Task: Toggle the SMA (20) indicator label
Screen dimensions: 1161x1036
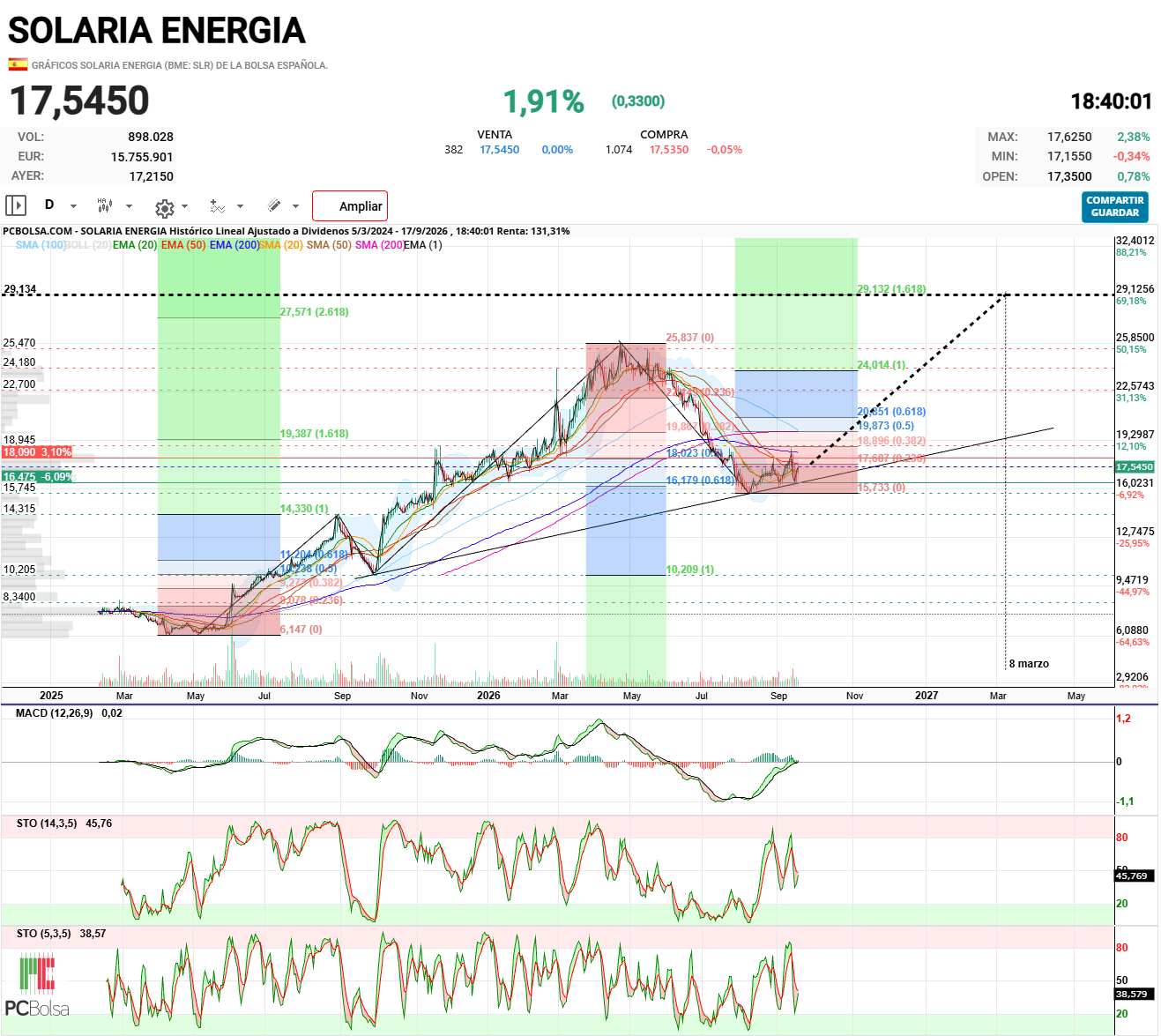Action: 281,245
